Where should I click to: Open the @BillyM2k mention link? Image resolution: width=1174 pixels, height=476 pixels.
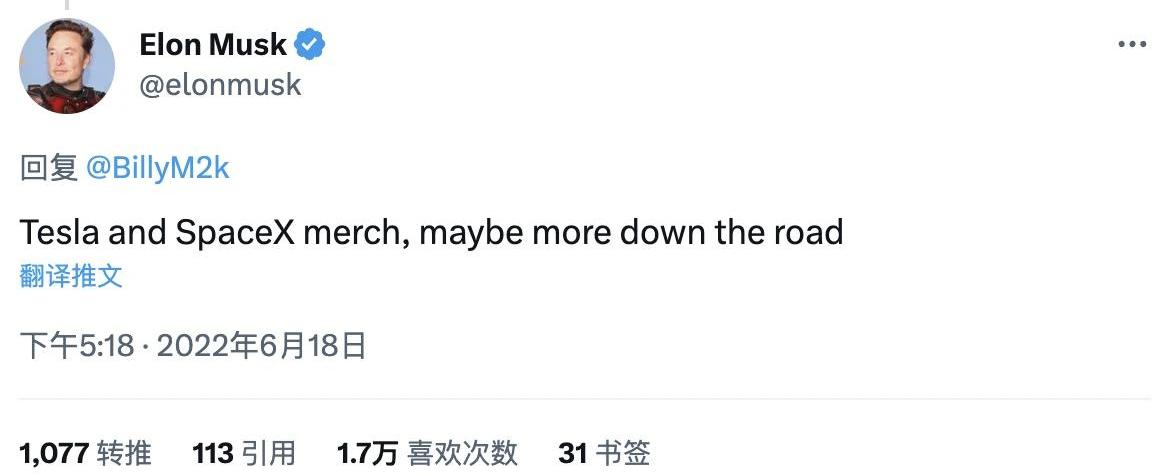coord(158,168)
